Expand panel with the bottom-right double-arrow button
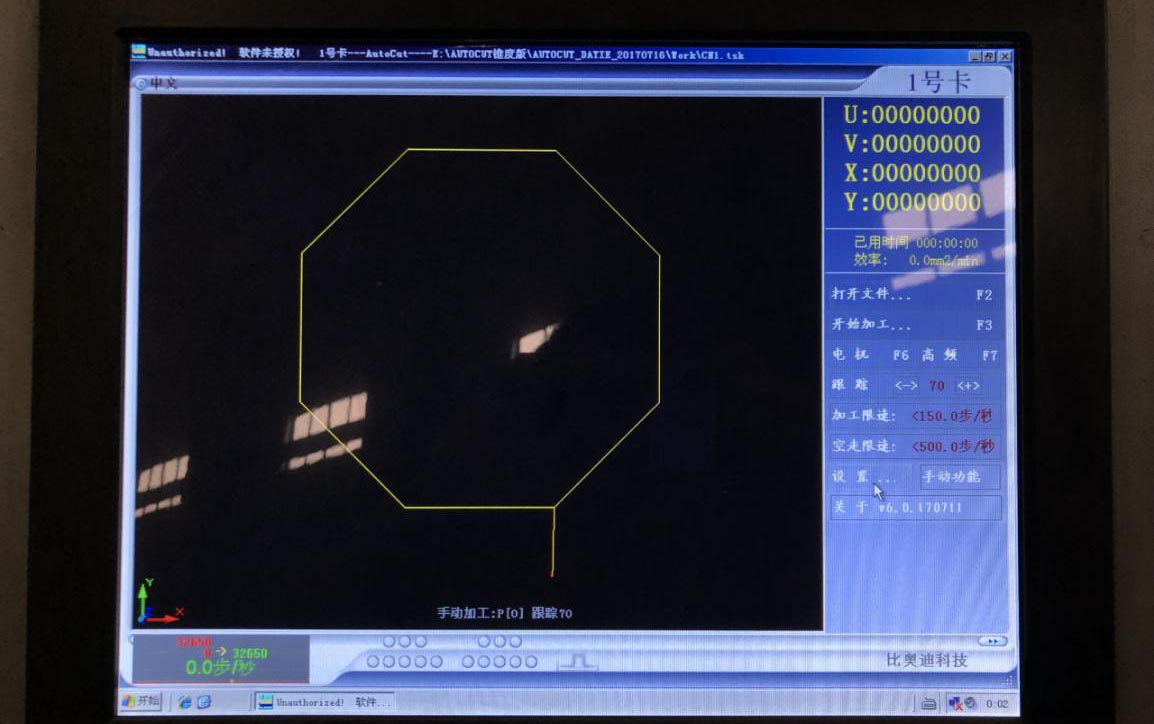This screenshot has height=724, width=1154. [x=991, y=641]
